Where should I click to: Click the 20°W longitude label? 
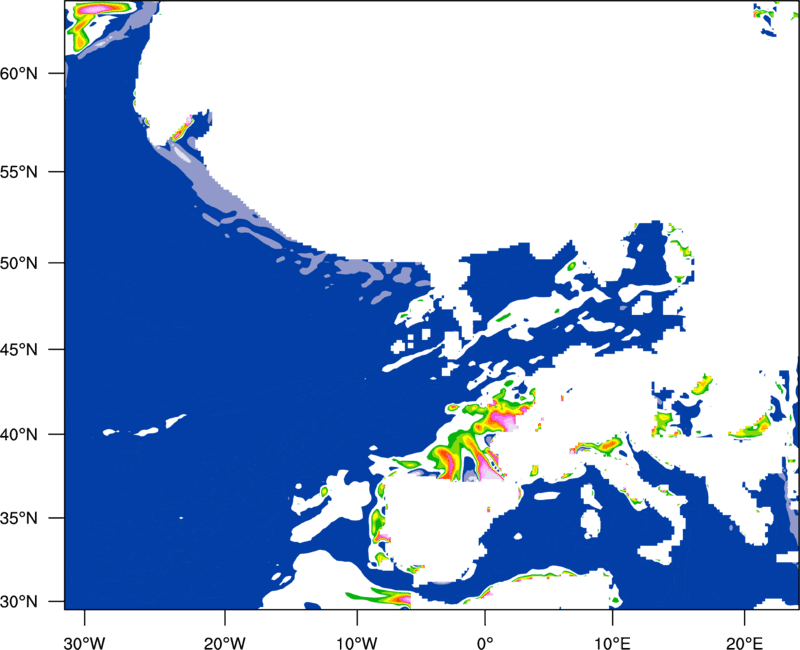click(225, 643)
